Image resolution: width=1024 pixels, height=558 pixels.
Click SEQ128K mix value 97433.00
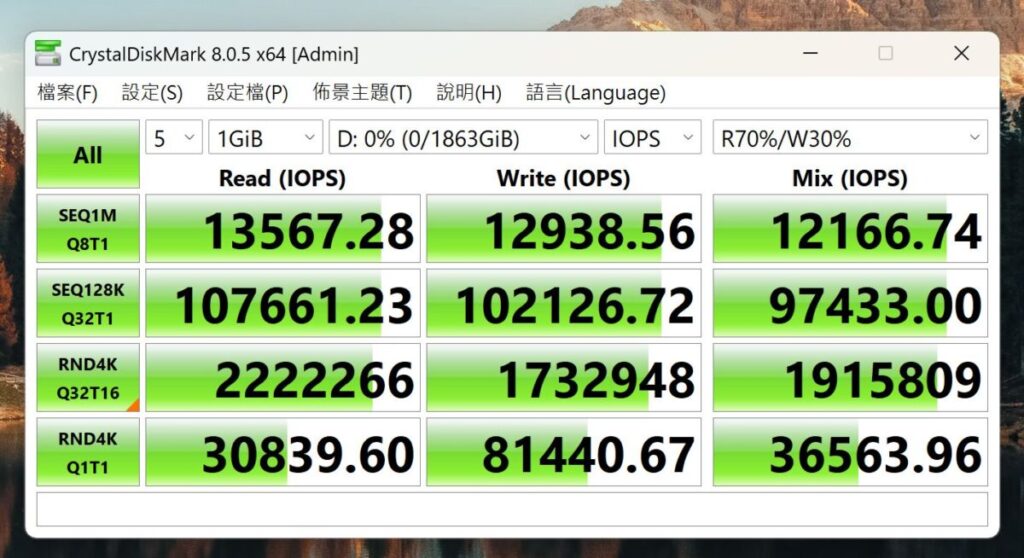pyautogui.click(x=850, y=303)
